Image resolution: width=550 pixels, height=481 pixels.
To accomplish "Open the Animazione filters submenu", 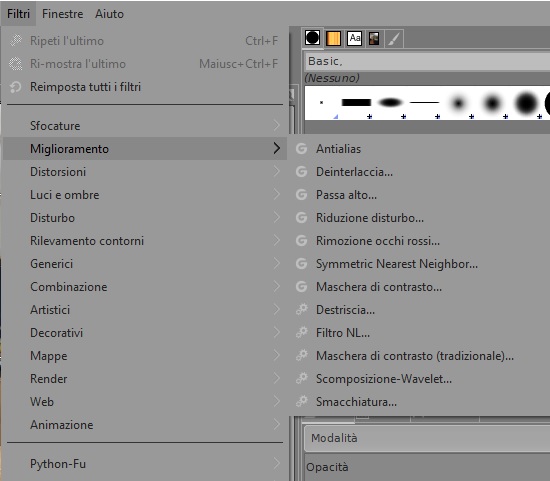I will click(x=145, y=425).
